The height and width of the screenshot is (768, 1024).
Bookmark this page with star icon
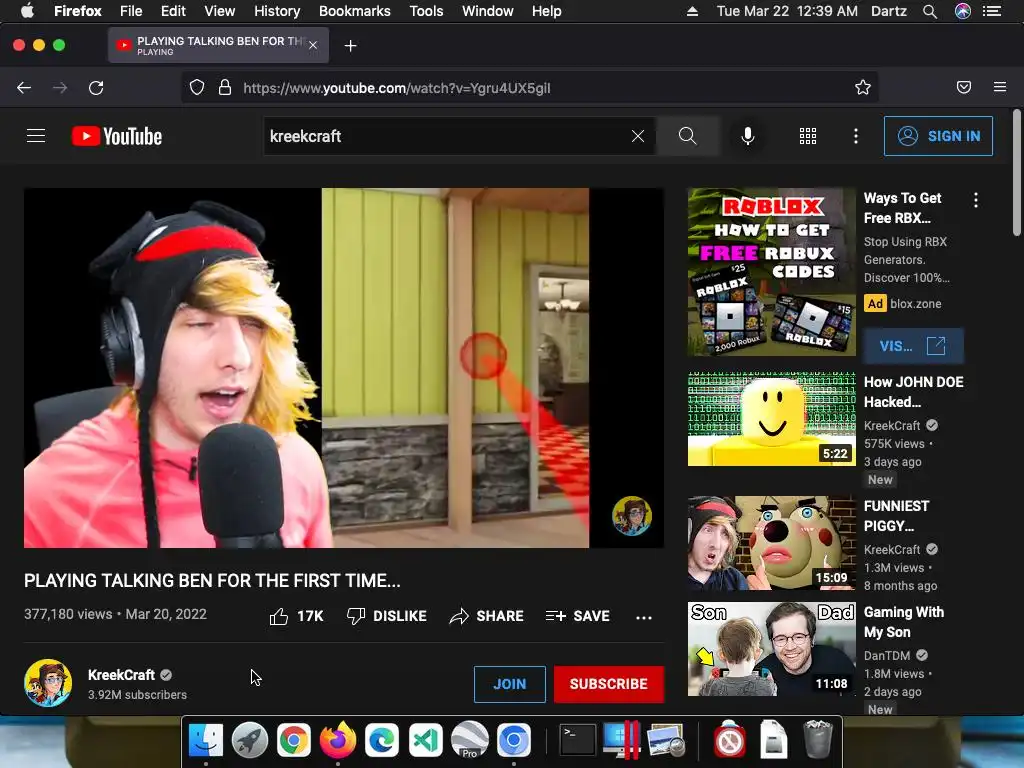click(x=863, y=88)
